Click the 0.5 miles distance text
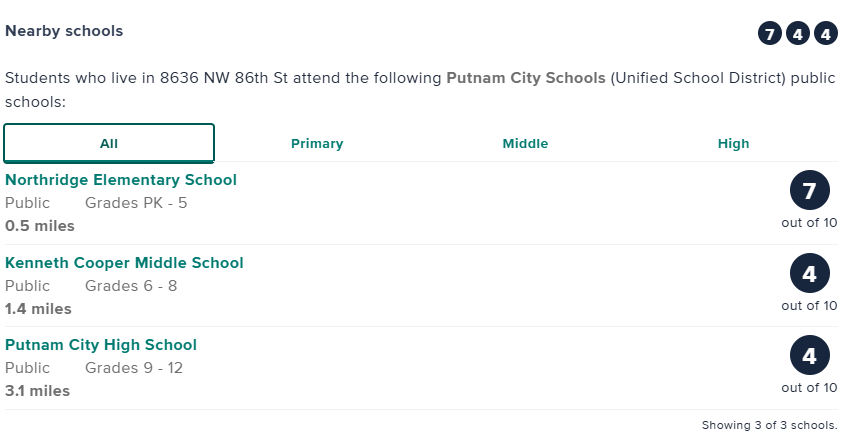This screenshot has height=438, width=845. click(x=40, y=226)
